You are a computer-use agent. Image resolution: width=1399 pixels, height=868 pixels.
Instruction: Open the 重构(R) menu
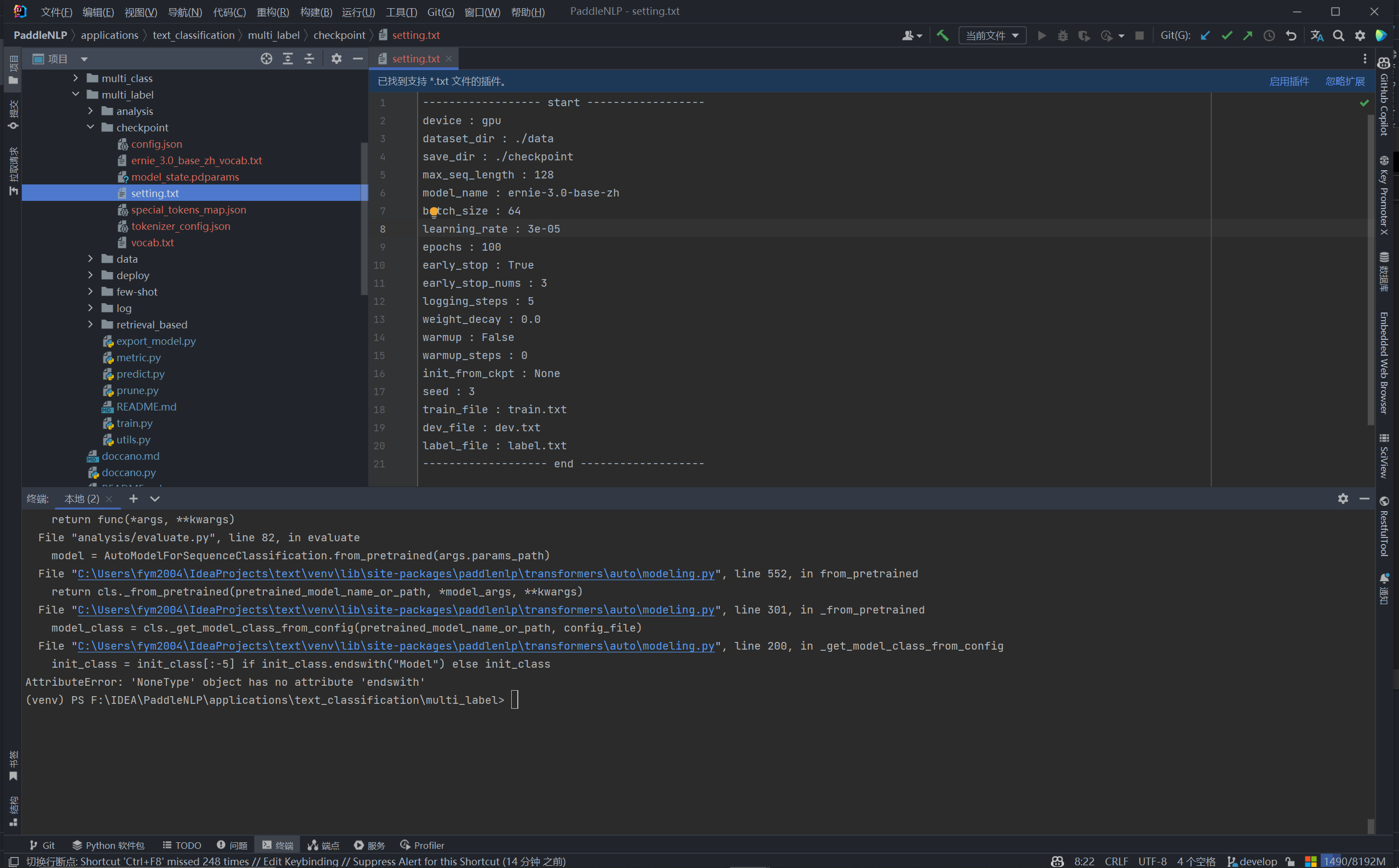(273, 11)
